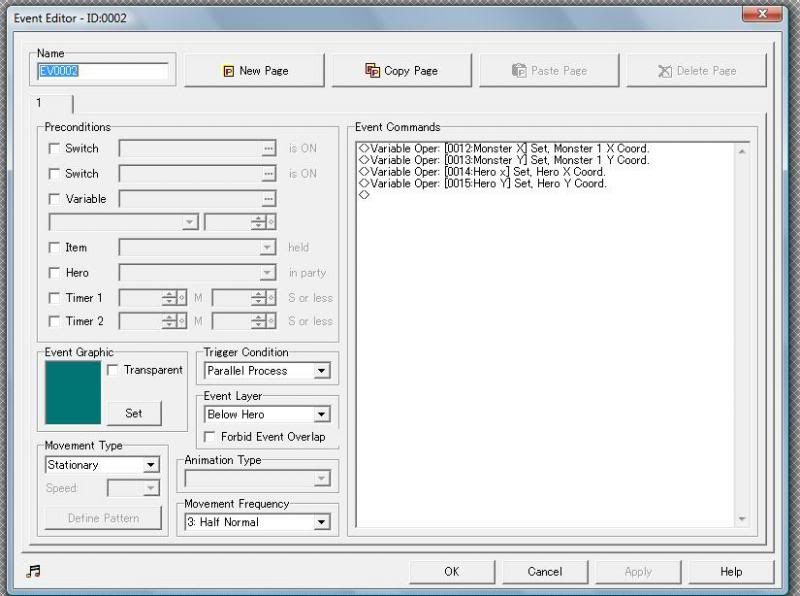Click the event Name input field
The height and width of the screenshot is (596, 800).
103,72
